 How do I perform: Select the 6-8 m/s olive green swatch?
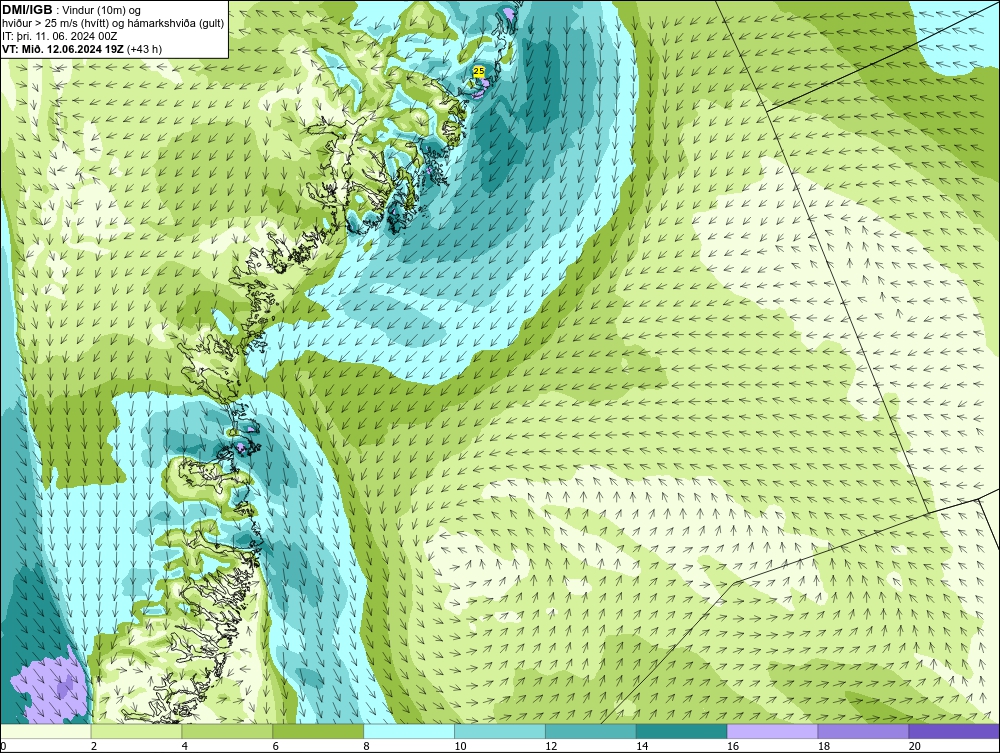(x=318, y=731)
